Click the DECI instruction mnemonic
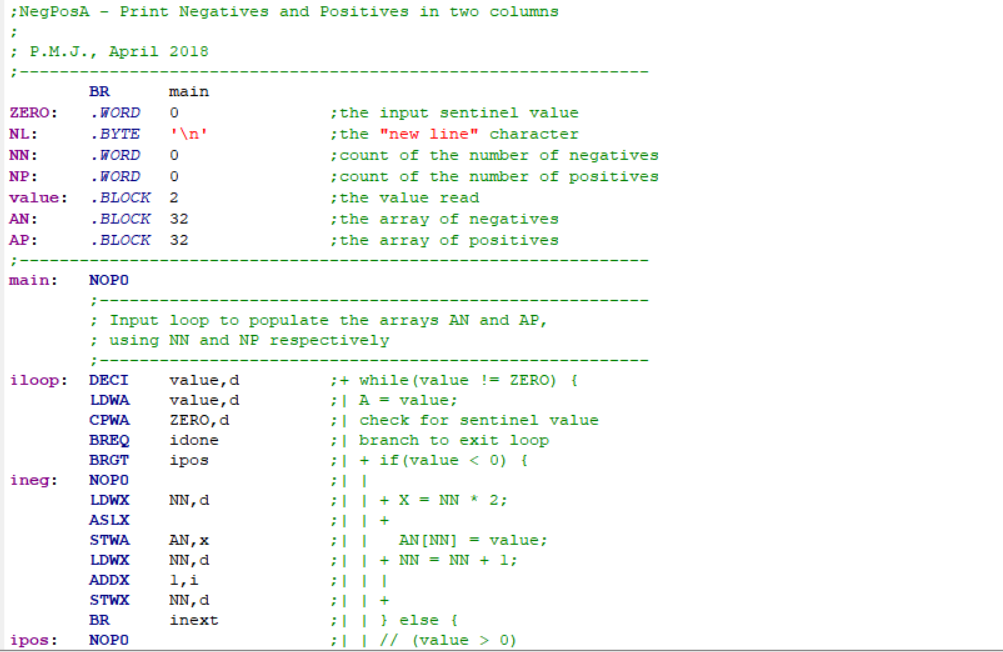Screen dimensions: 1003x652 click(107, 379)
